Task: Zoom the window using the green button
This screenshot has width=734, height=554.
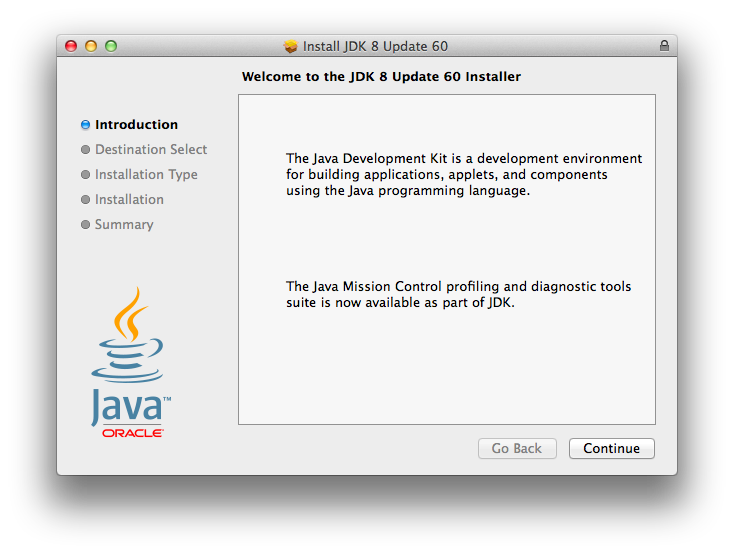Action: click(111, 46)
